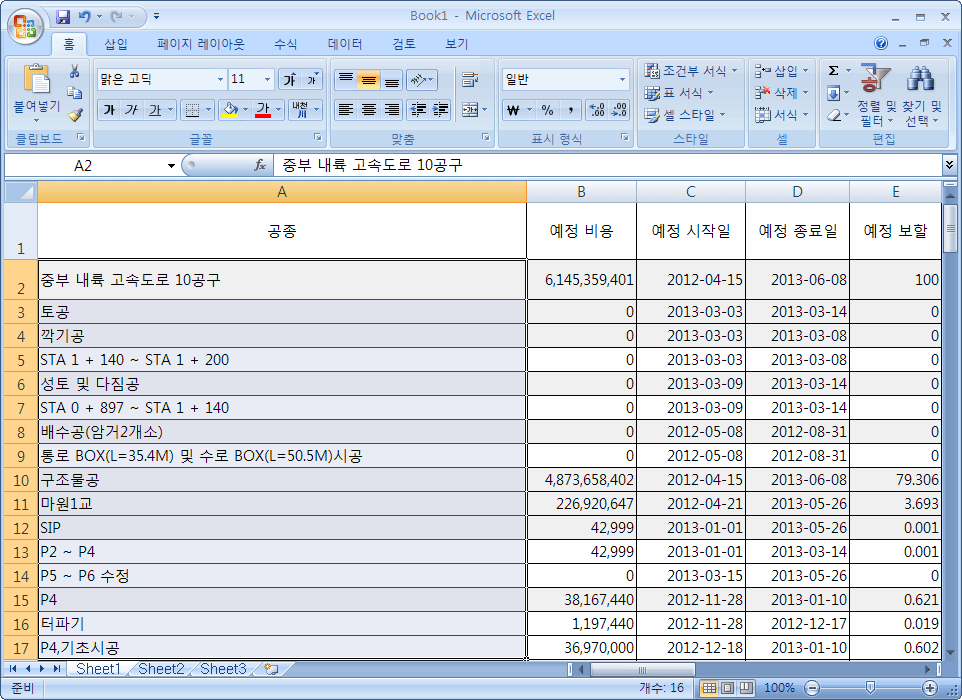Click the yellow fill color swatch

coord(229,110)
